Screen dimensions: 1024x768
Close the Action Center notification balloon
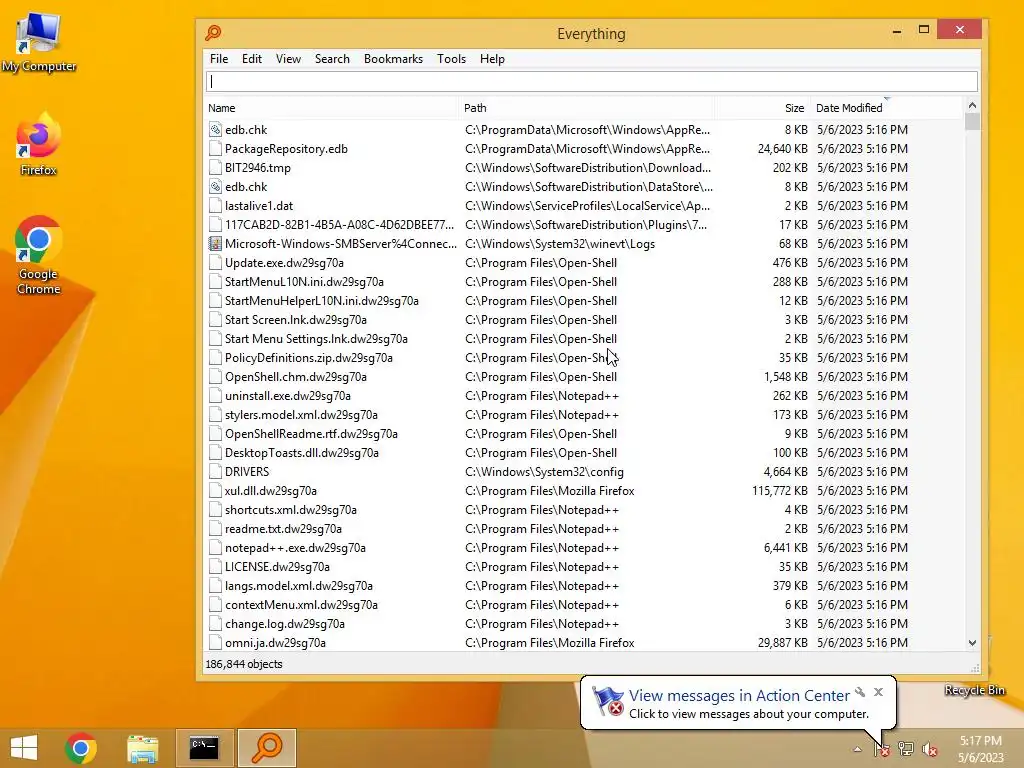pyautogui.click(x=878, y=692)
